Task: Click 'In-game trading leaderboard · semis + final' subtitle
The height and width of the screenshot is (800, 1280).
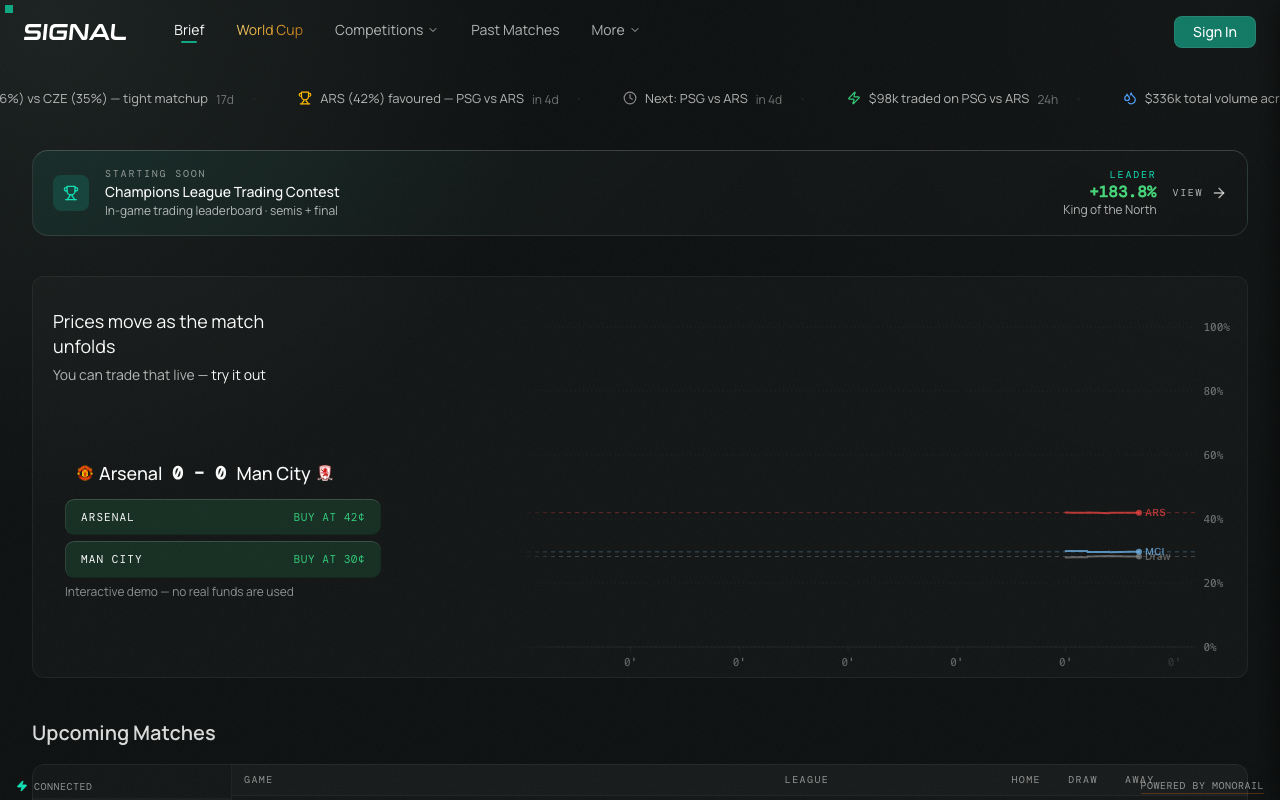Action: tap(221, 211)
